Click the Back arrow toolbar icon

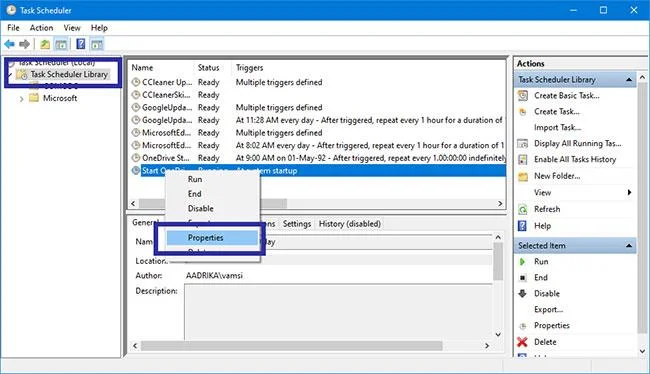coord(10,44)
